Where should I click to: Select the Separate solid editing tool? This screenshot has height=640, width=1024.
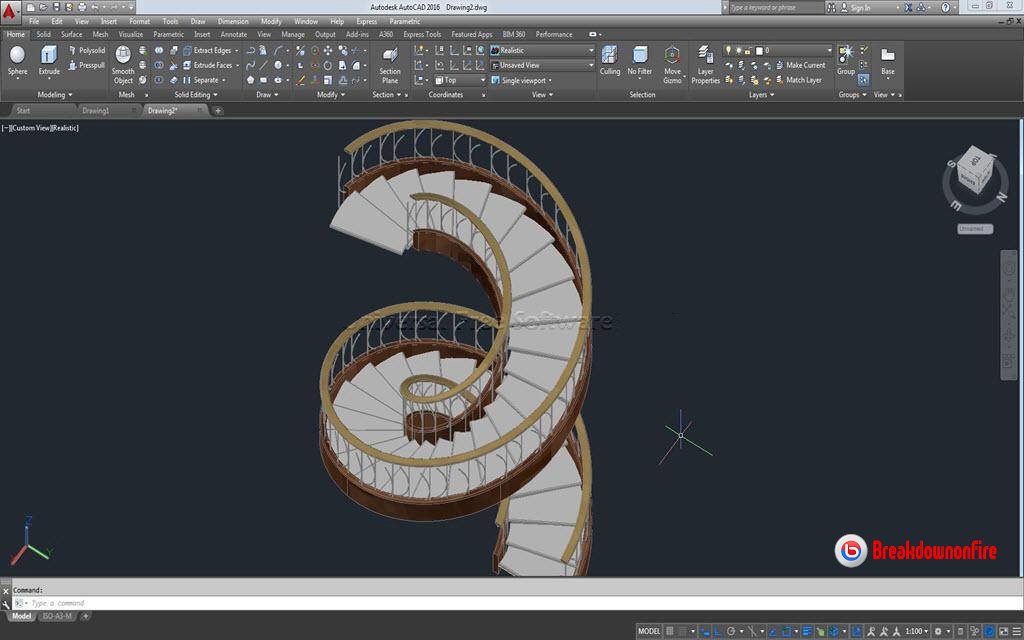point(202,80)
